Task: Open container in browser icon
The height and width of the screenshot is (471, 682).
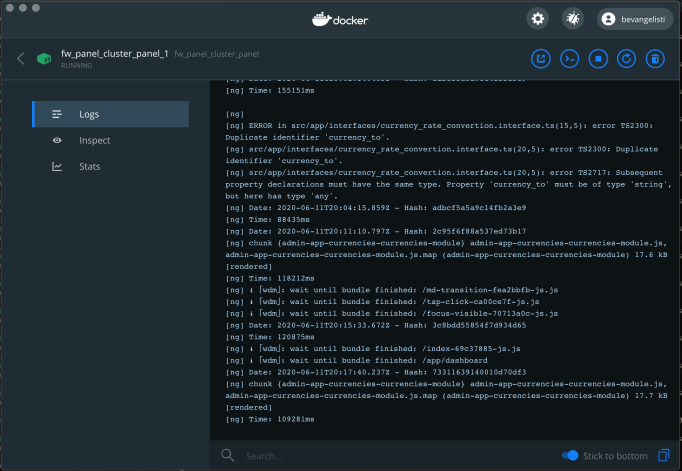Action: coord(541,59)
